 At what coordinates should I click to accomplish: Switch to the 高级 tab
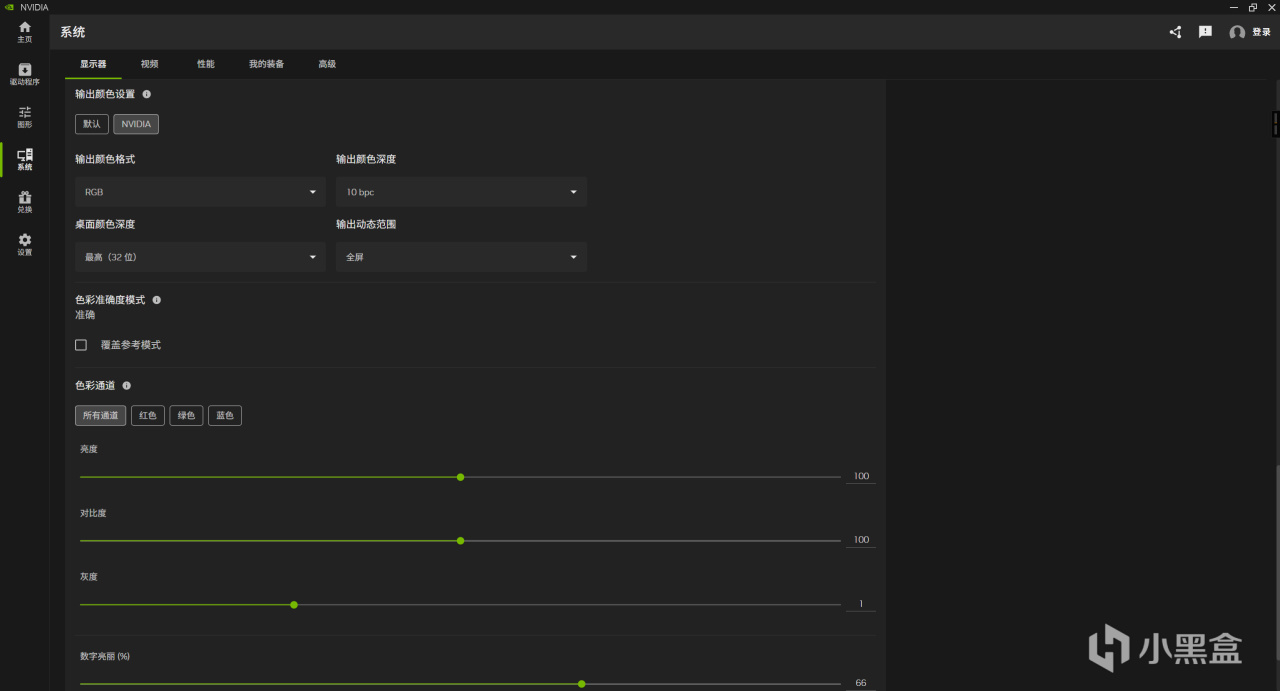[x=327, y=64]
